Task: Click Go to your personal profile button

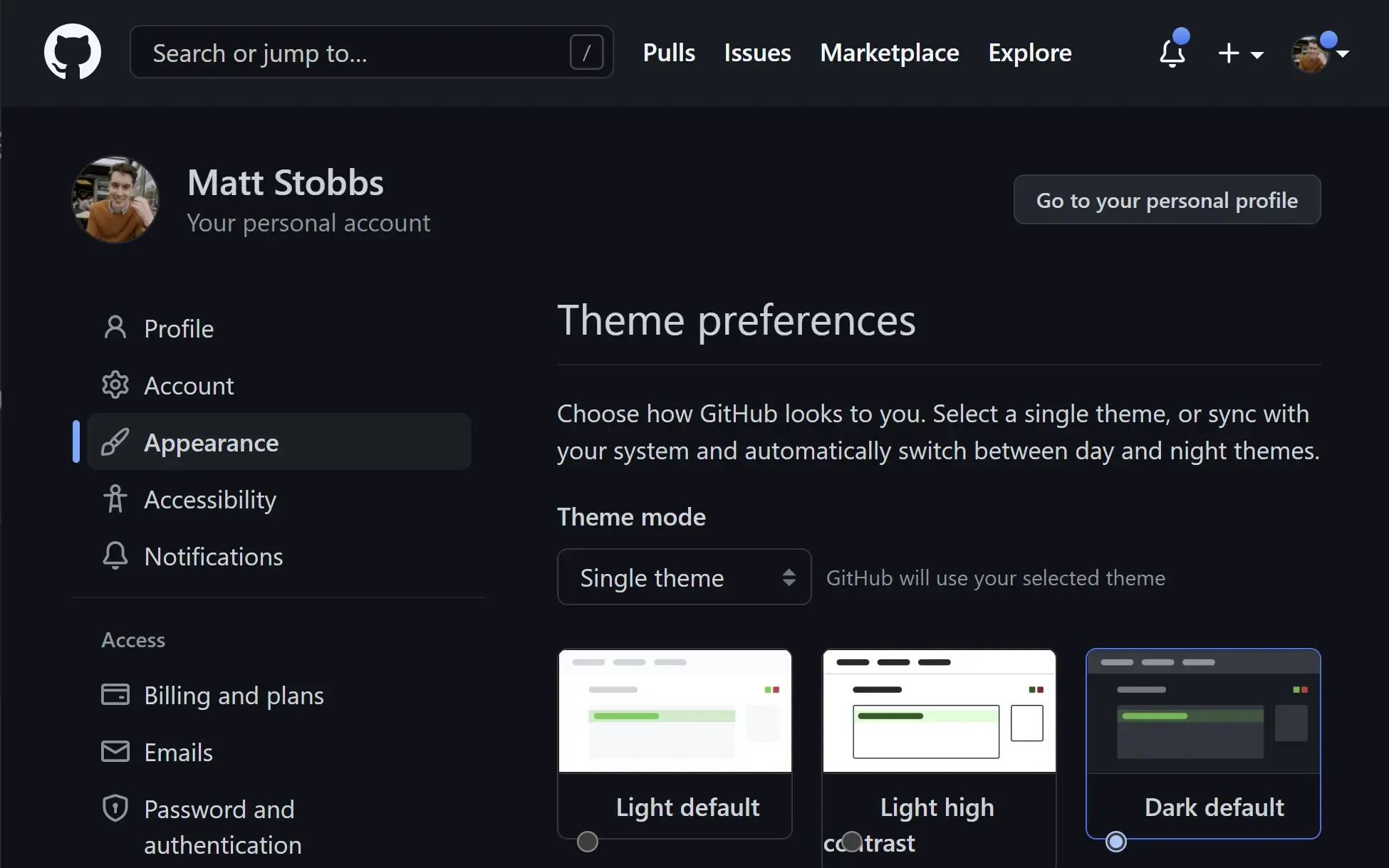Action: (x=1167, y=200)
